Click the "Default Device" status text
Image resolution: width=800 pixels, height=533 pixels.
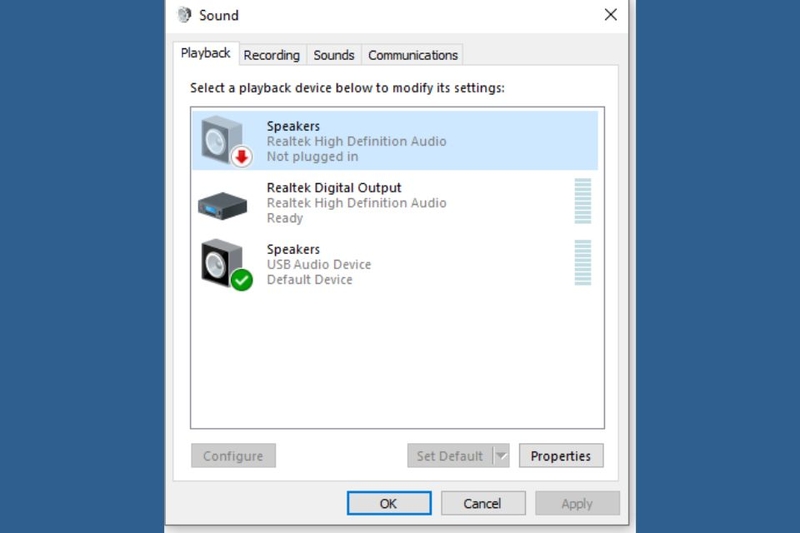(x=310, y=280)
